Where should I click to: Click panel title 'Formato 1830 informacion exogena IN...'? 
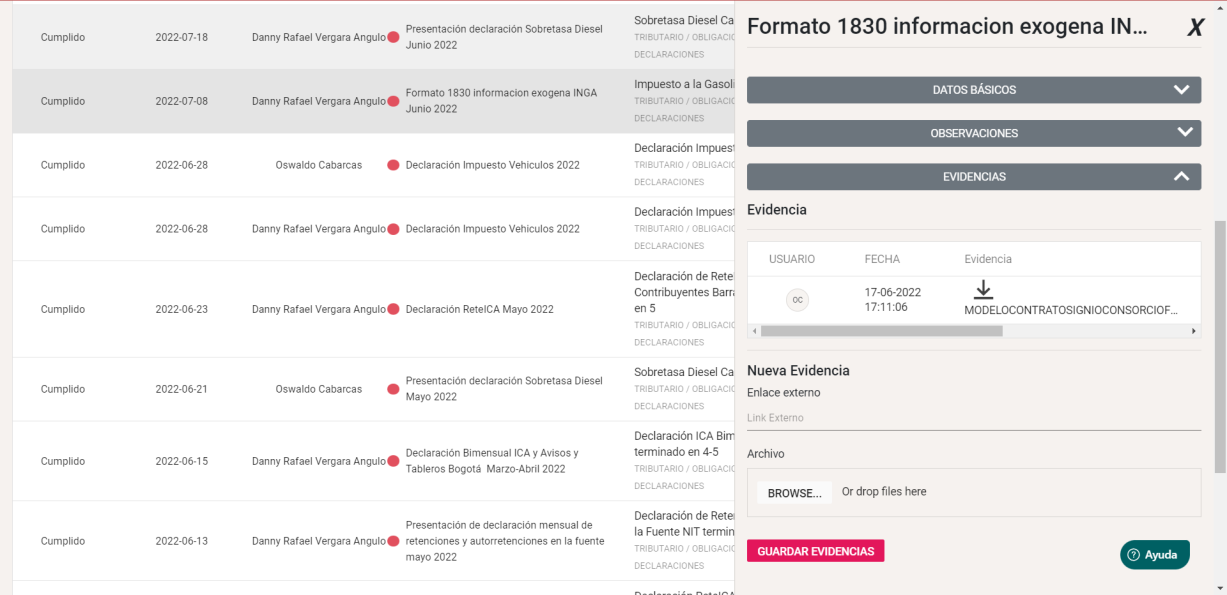click(x=947, y=27)
